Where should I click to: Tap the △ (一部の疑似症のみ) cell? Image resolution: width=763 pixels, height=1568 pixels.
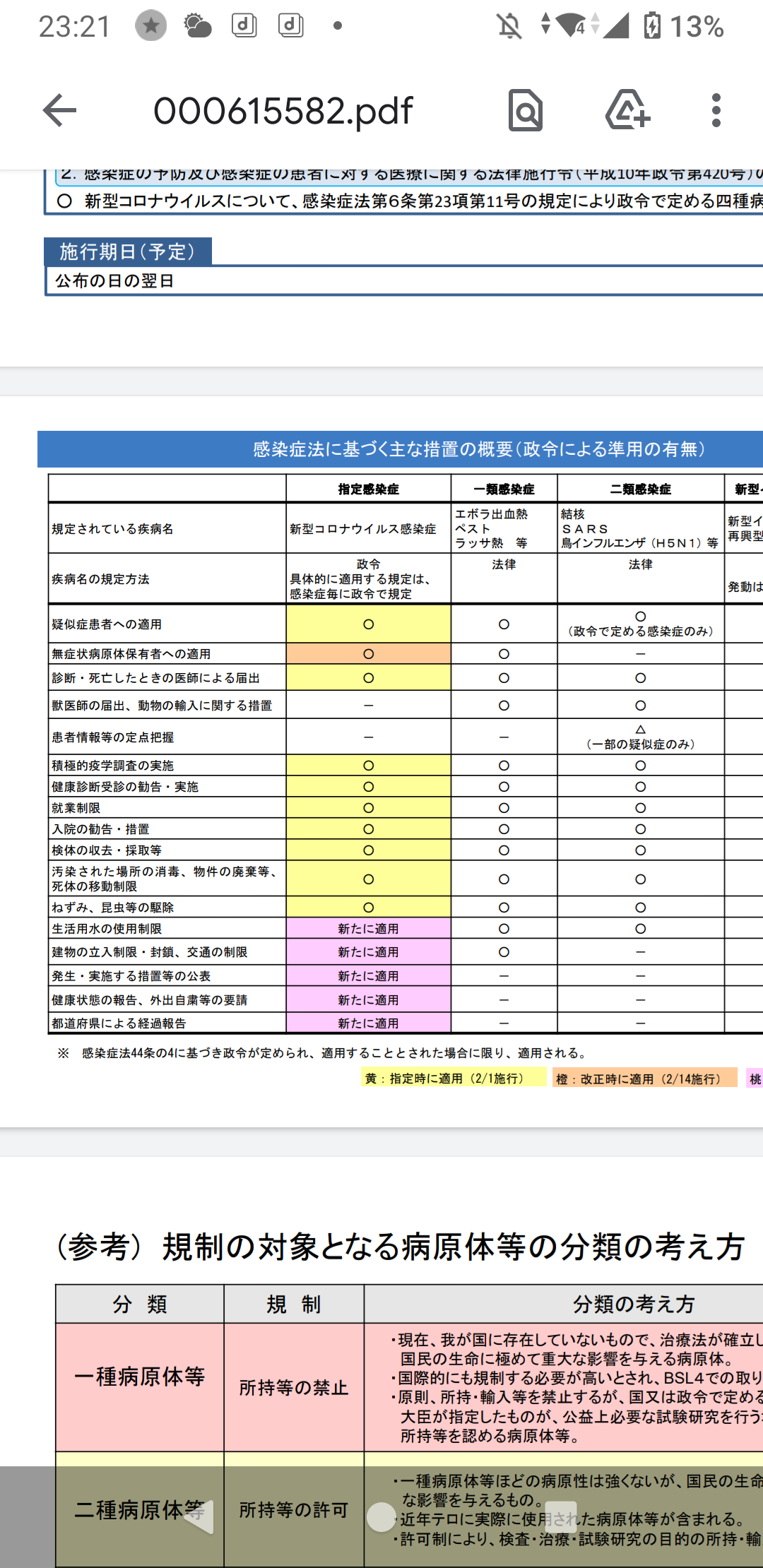tap(640, 737)
